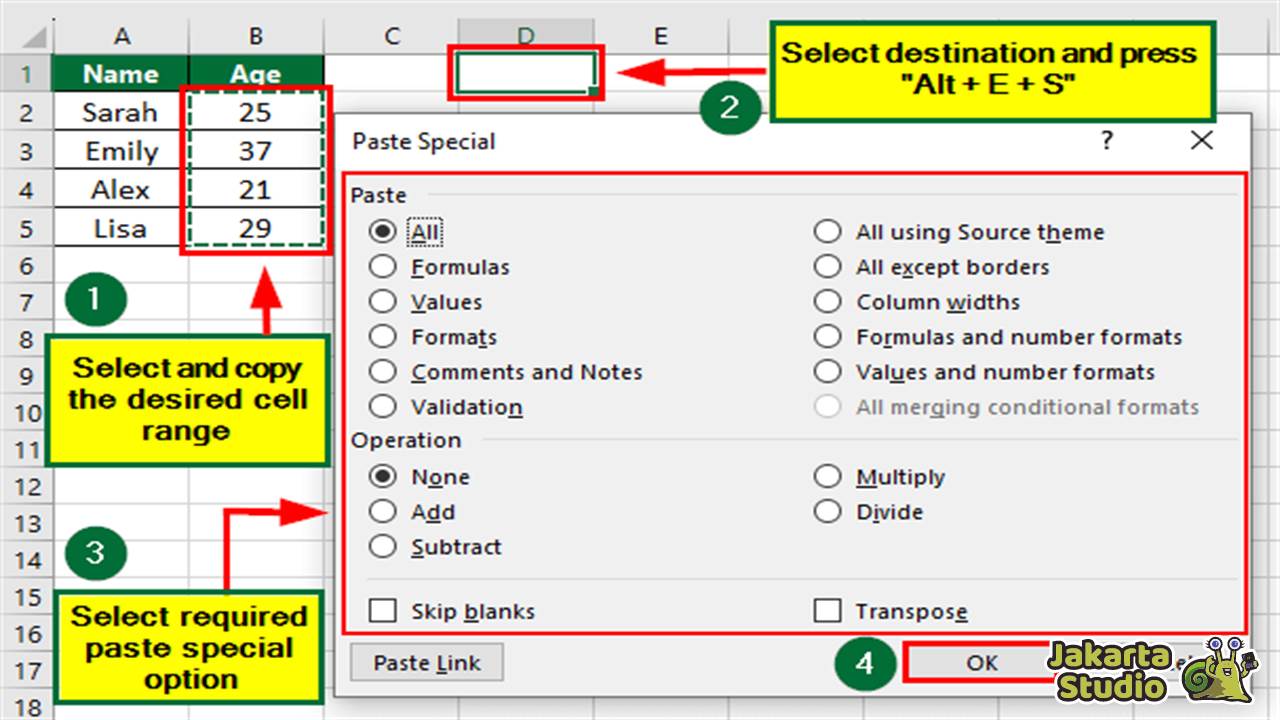Confirm paste with the OK button
The height and width of the screenshot is (720, 1280).
(x=980, y=662)
